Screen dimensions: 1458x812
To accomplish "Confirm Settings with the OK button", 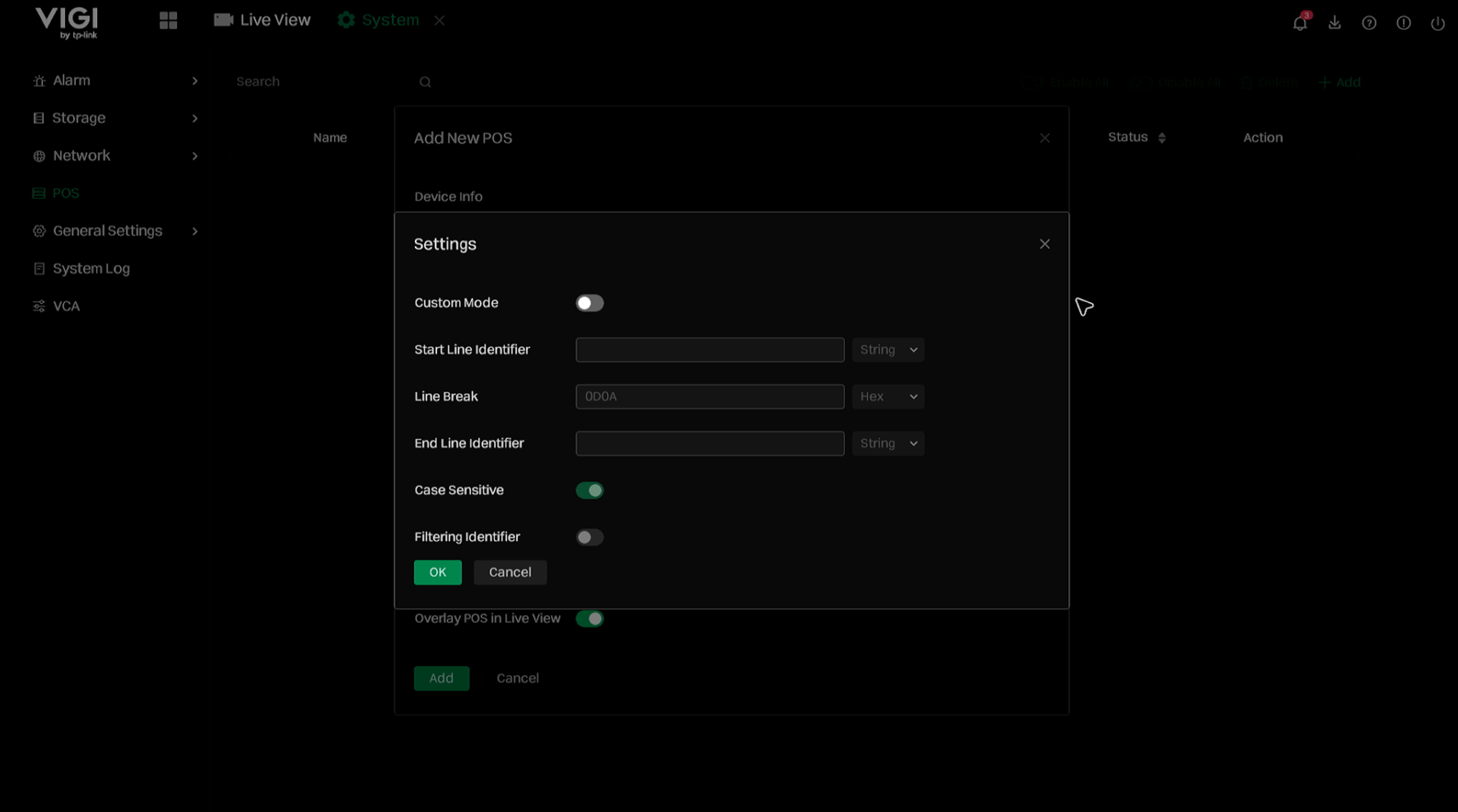I will coord(438,572).
